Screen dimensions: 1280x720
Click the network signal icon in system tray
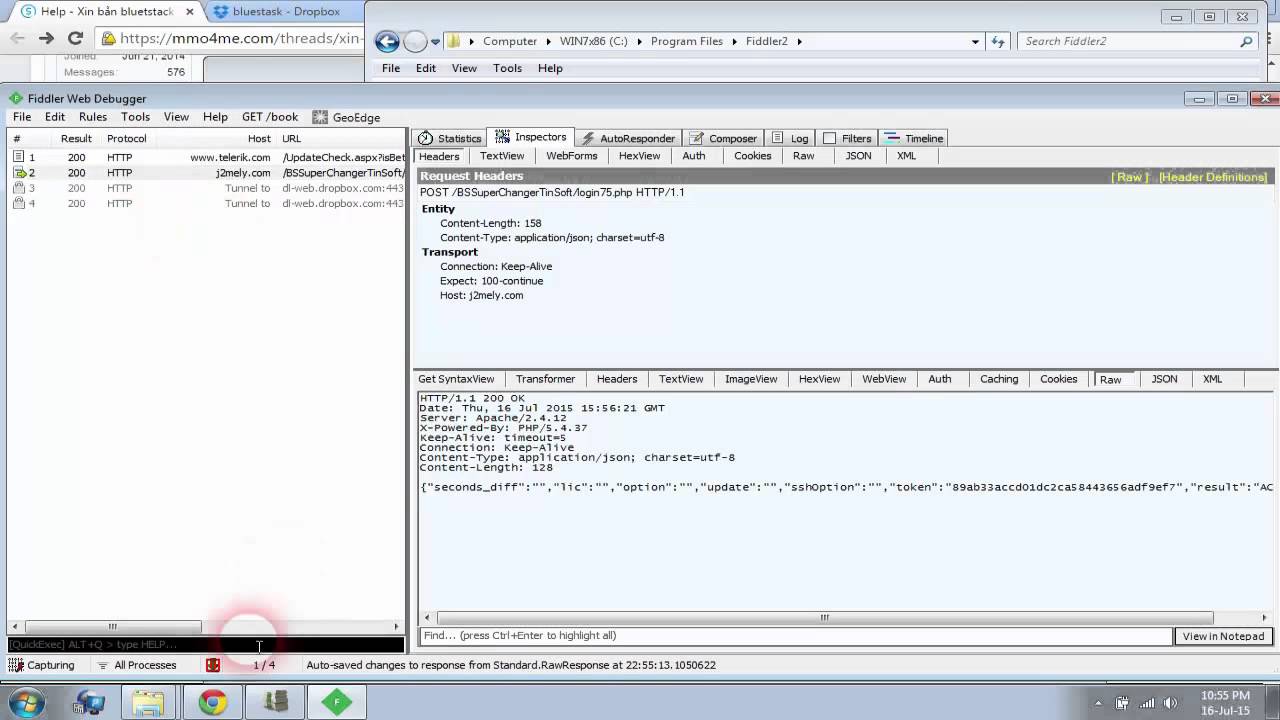click(1147, 703)
